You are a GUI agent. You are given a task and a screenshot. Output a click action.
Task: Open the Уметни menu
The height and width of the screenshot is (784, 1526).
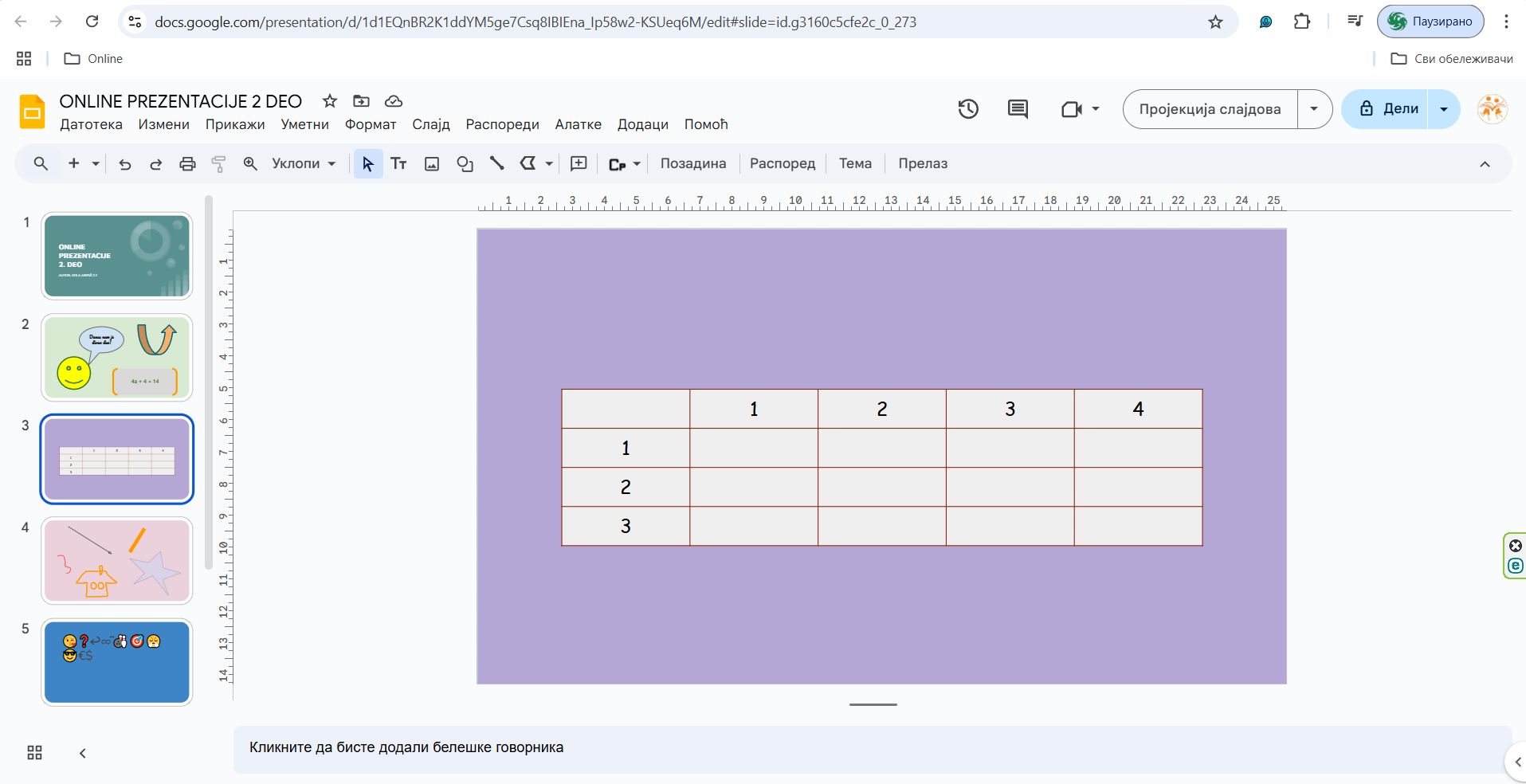click(x=304, y=124)
